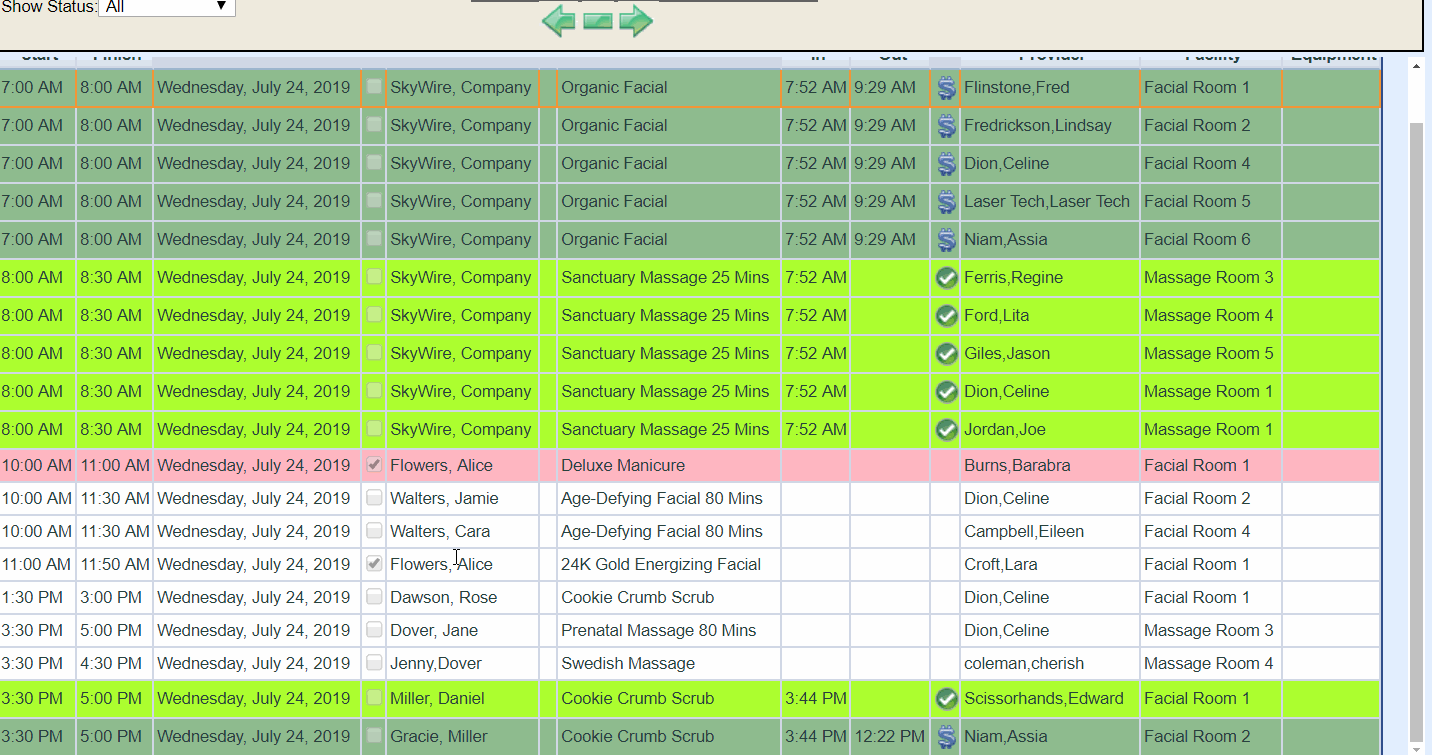Tick the checkbox for Dawson, Rose

coord(374,597)
